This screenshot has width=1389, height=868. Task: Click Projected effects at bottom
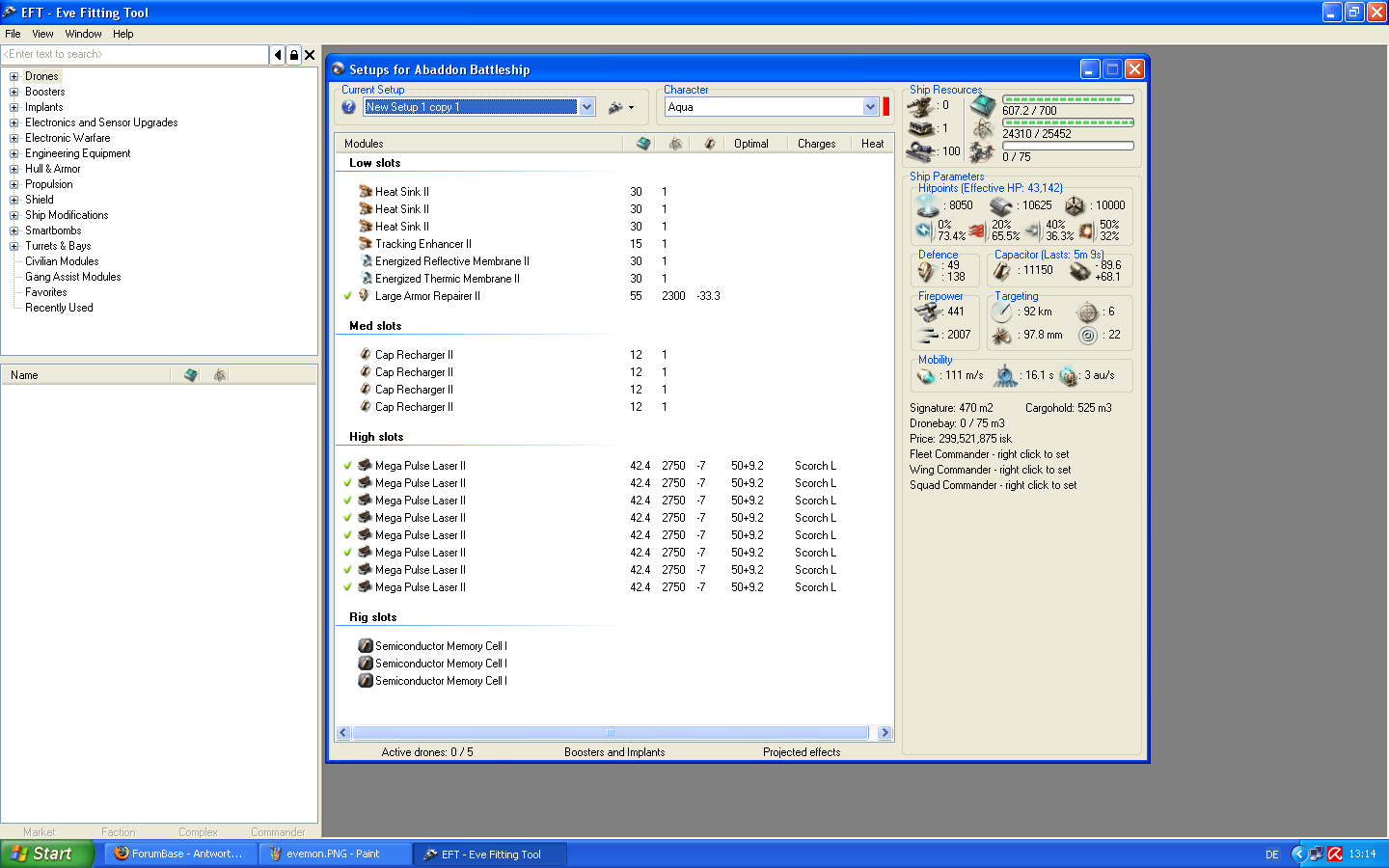pos(802,752)
